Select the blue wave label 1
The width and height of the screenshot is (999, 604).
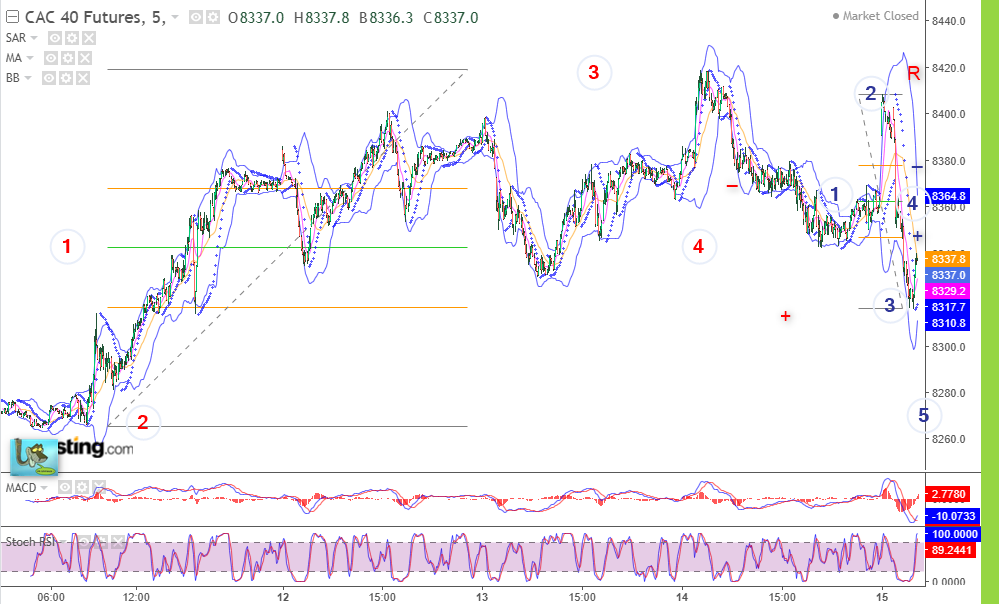(835, 194)
